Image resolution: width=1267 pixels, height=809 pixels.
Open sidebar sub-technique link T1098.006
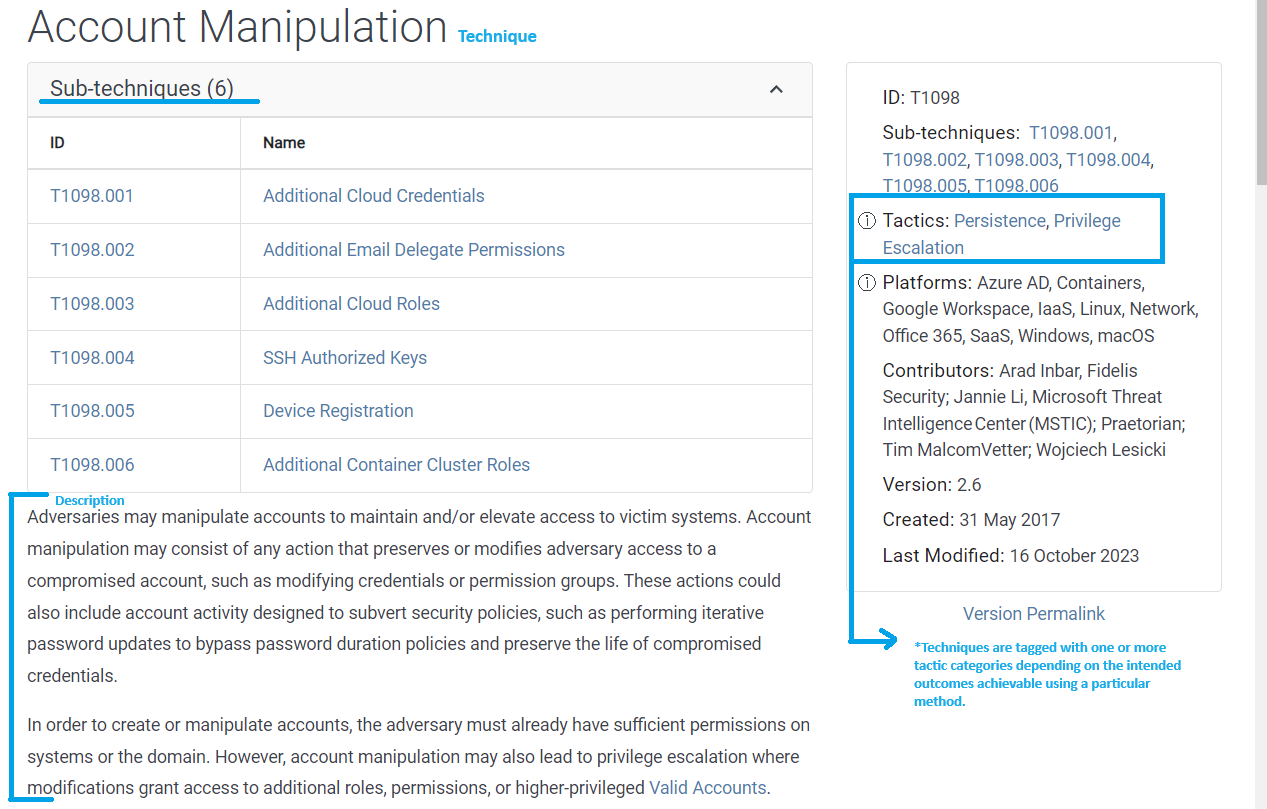(1016, 186)
